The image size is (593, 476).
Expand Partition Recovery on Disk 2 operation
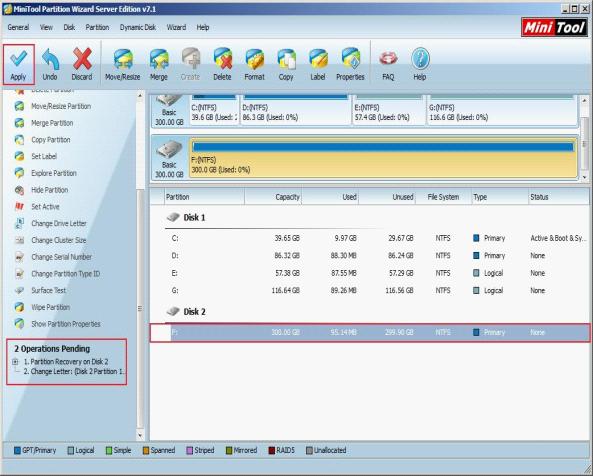[x=15, y=362]
